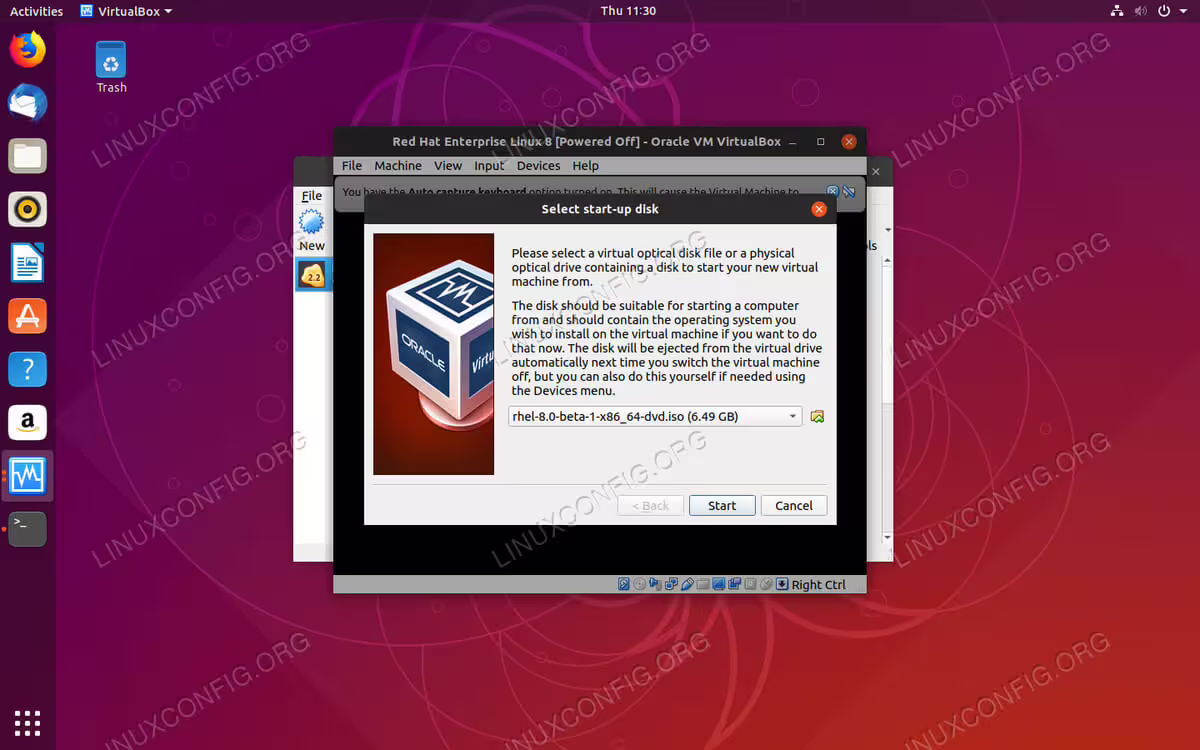Click the mouse integration indicator in status bar

[x=766, y=584]
